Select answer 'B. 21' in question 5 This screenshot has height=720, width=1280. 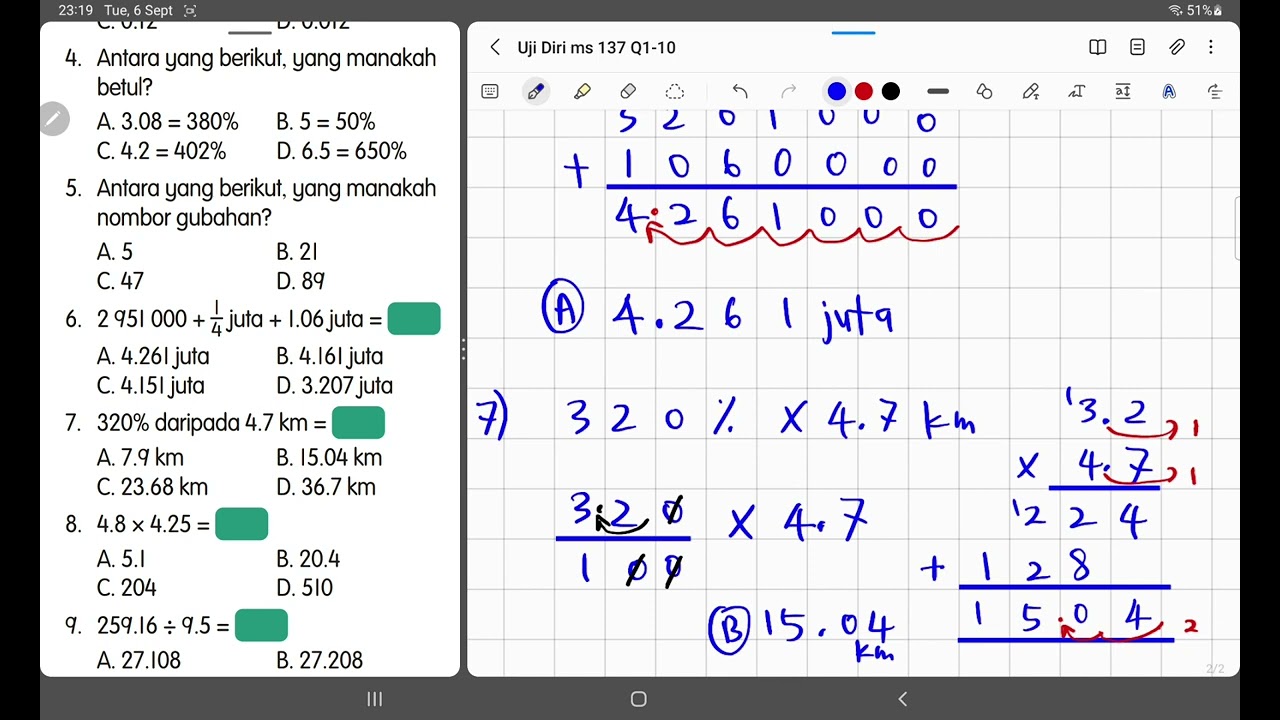tap(297, 252)
